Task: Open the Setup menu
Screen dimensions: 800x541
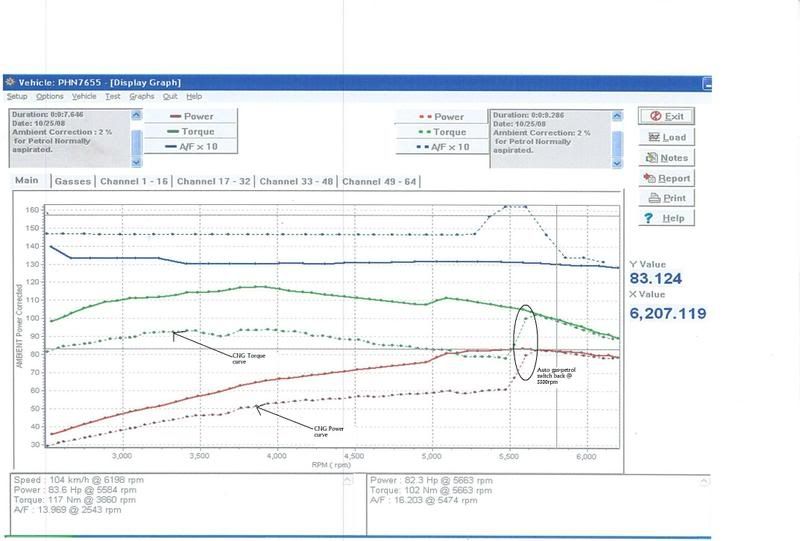Action: 17,96
